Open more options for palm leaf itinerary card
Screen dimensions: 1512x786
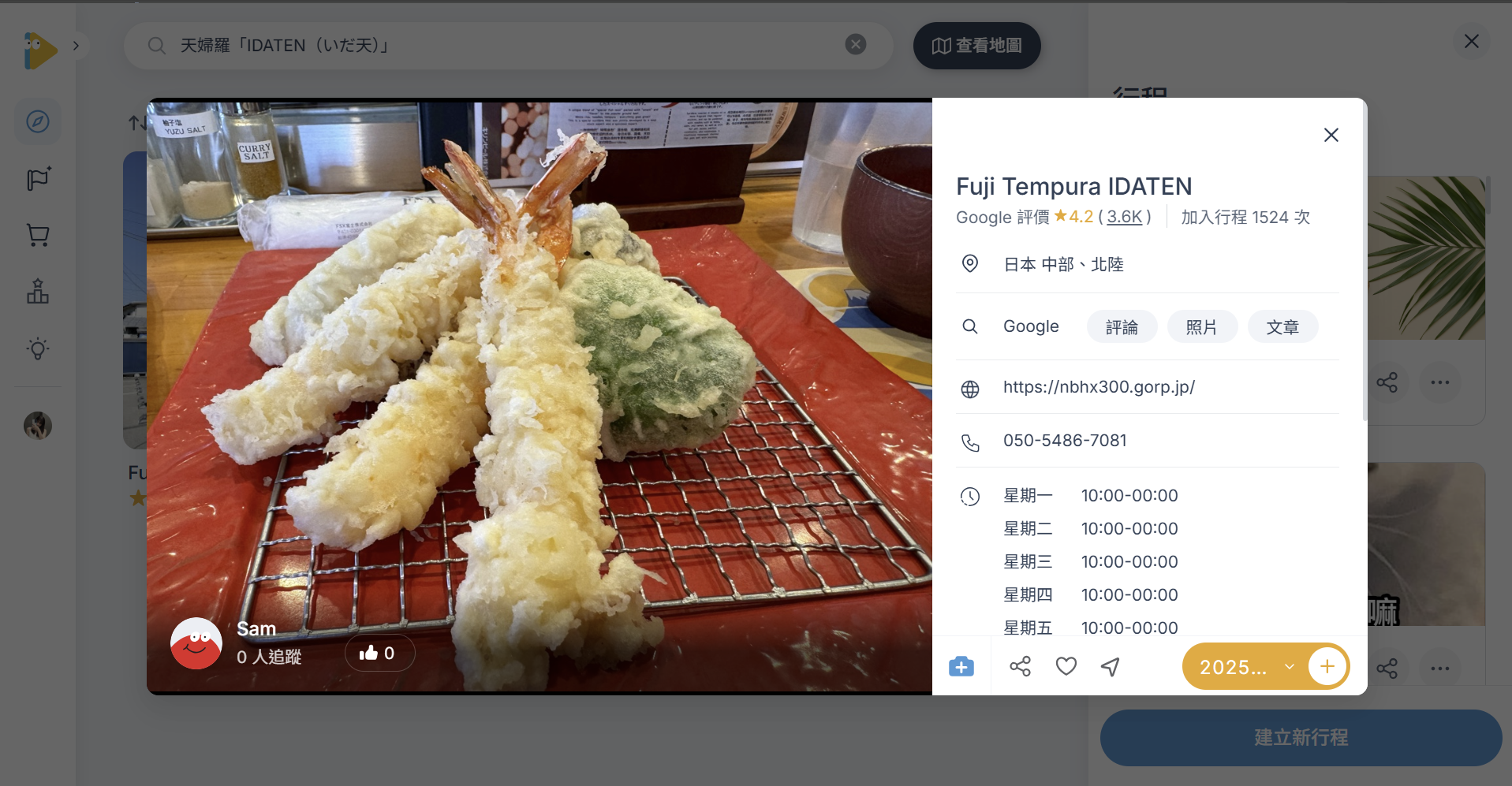click(1440, 383)
